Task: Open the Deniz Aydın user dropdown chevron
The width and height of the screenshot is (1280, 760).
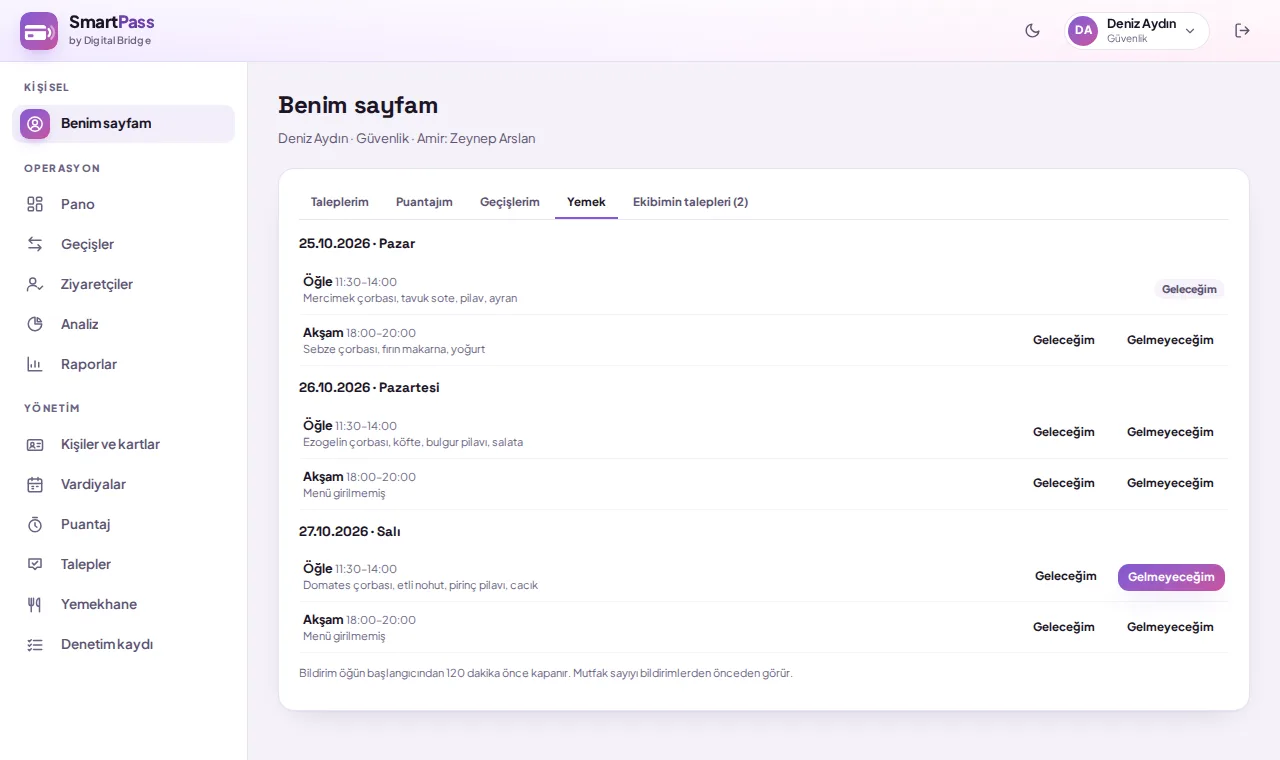Action: coord(1190,31)
